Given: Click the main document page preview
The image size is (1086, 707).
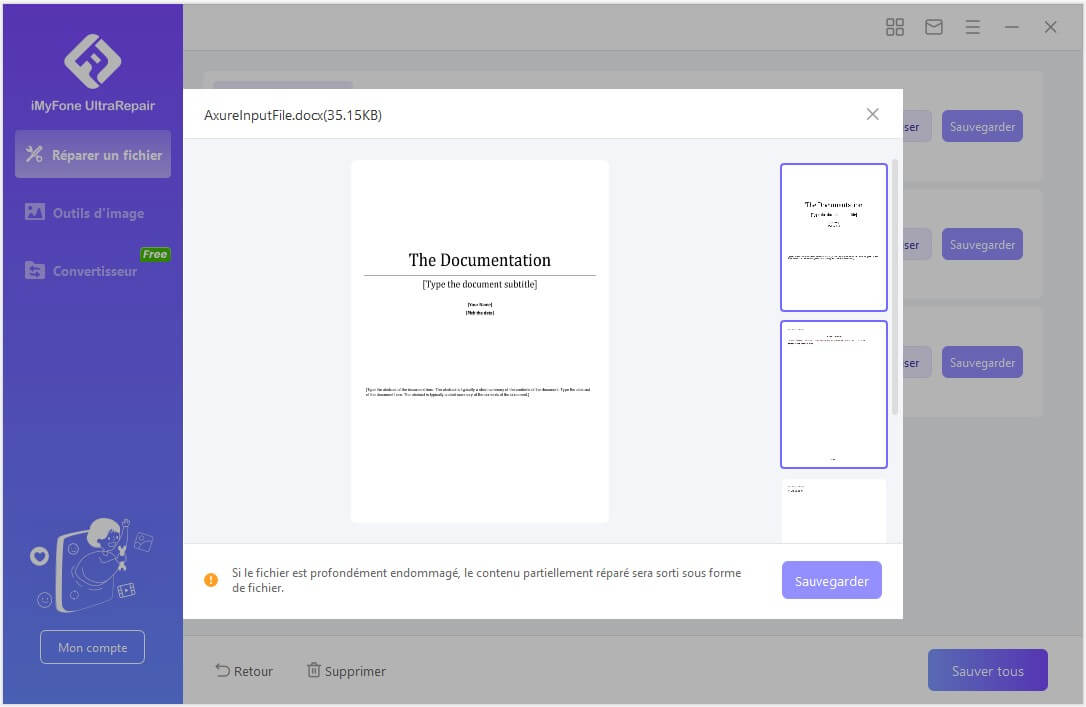Looking at the screenshot, I should point(479,341).
